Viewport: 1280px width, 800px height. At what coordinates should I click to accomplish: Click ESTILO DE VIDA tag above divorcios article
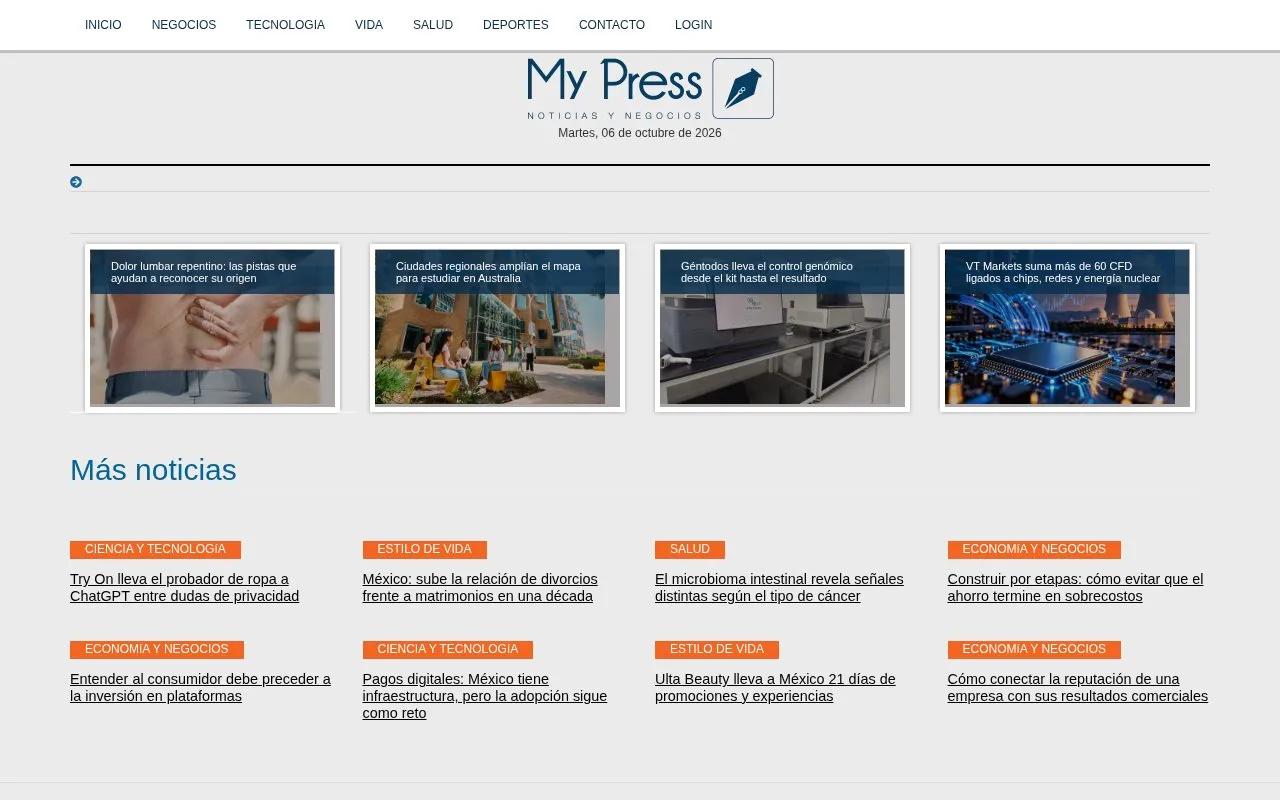point(424,550)
